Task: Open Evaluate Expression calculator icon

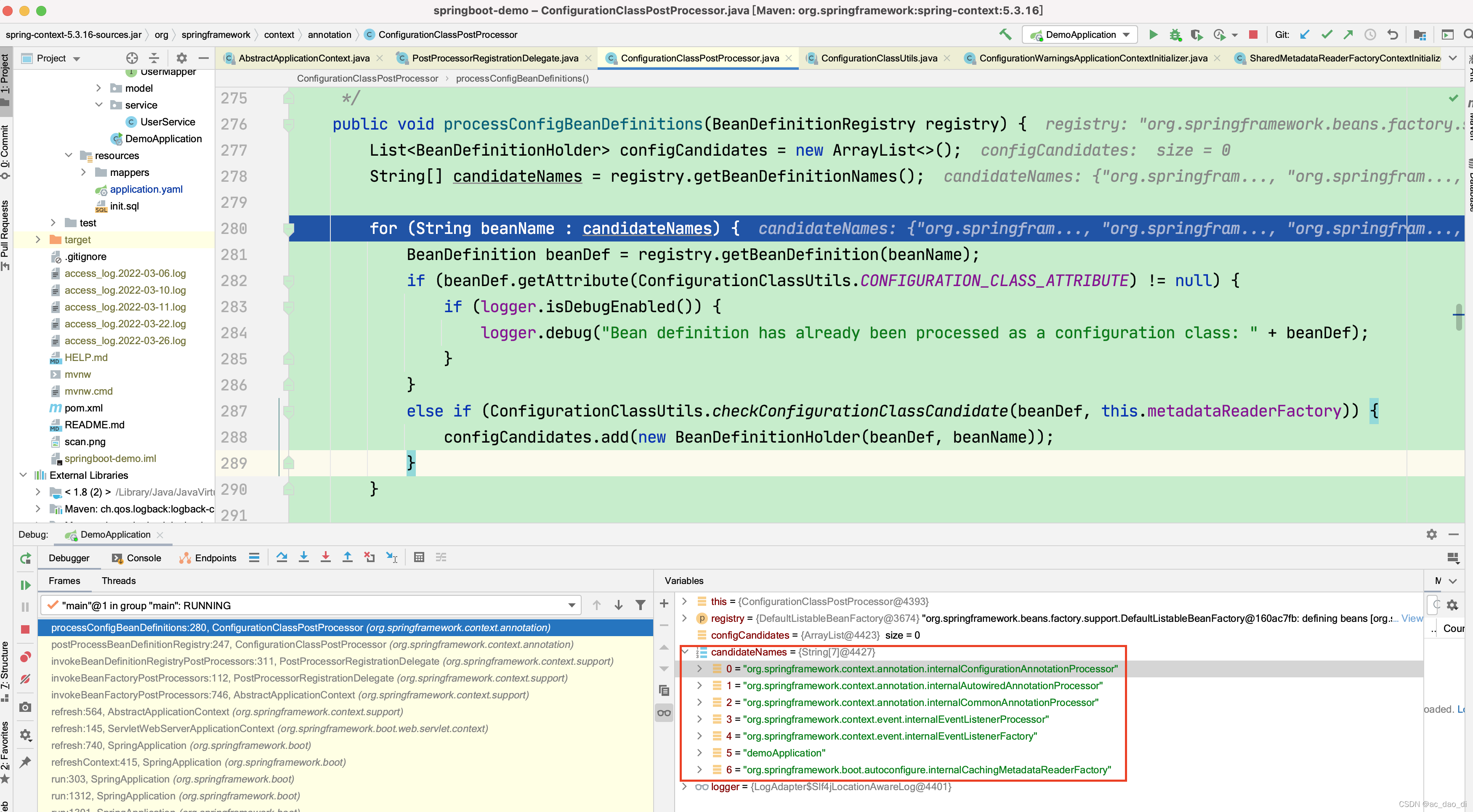Action: pyautogui.click(x=419, y=557)
